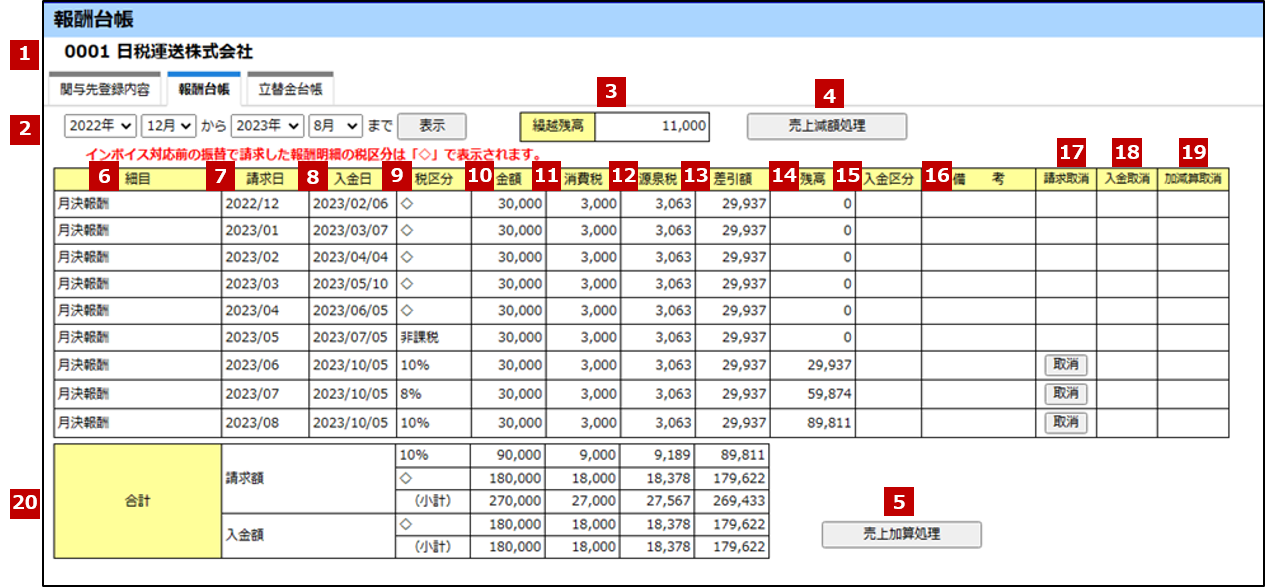The image size is (1265, 587).
Task: Open the 立替金台帳 tab
Action: click(x=290, y=89)
